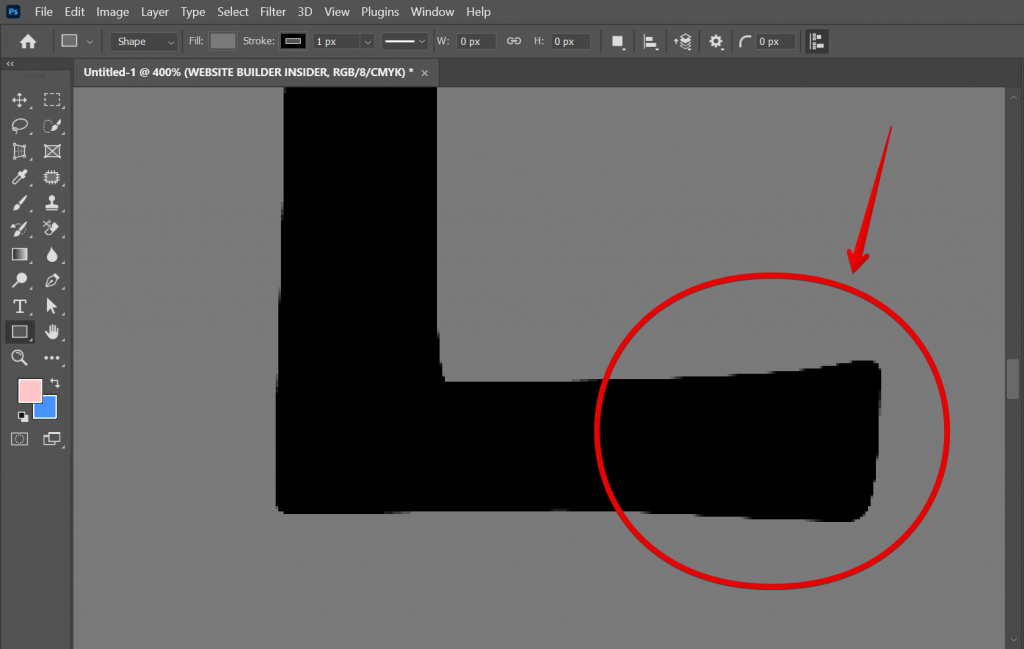Screen dimensions: 1024x649
Task: Link the width and height values
Action: click(x=514, y=41)
